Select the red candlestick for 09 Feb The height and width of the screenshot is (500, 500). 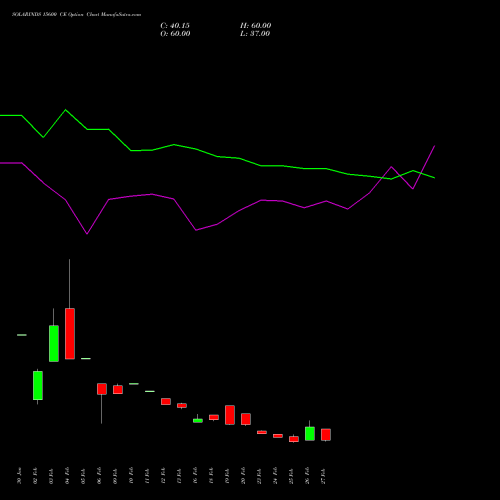118,389
